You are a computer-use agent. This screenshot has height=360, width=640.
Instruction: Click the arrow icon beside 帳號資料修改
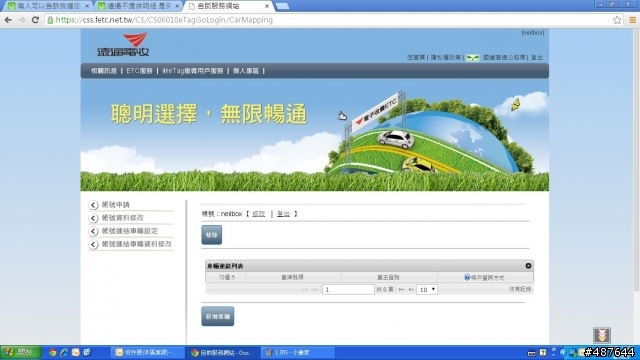93,218
